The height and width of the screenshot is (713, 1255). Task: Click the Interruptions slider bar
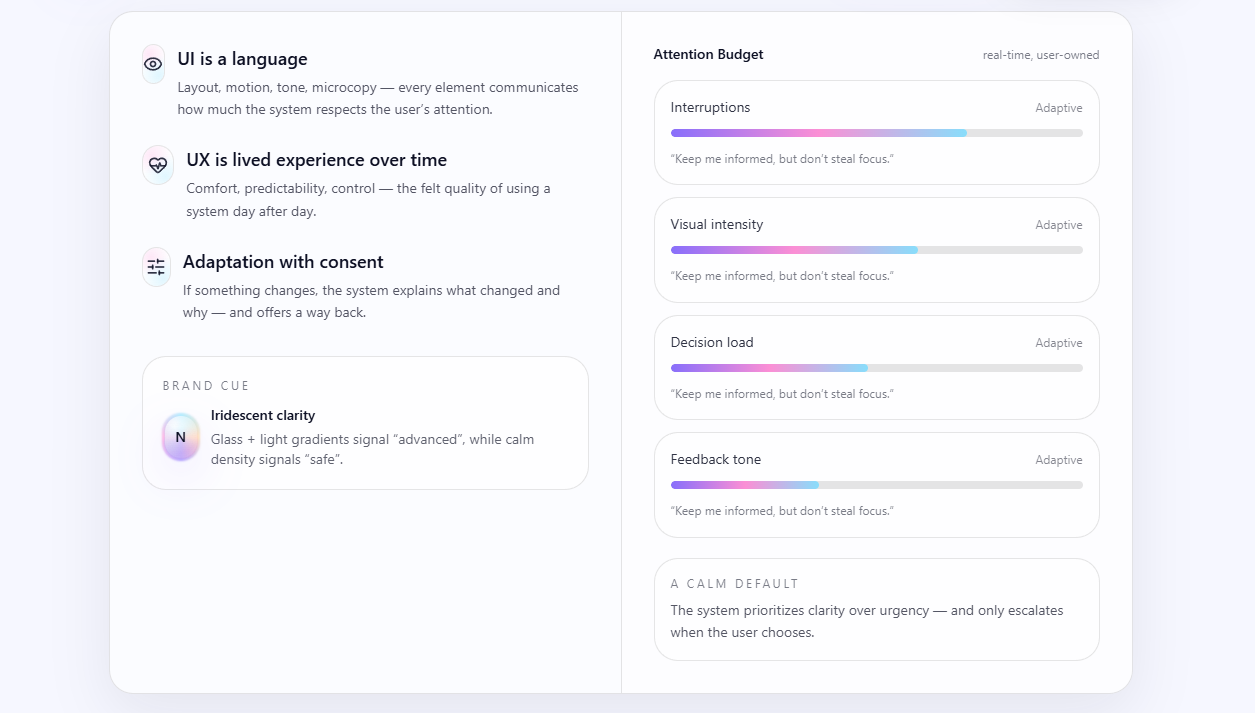click(876, 133)
